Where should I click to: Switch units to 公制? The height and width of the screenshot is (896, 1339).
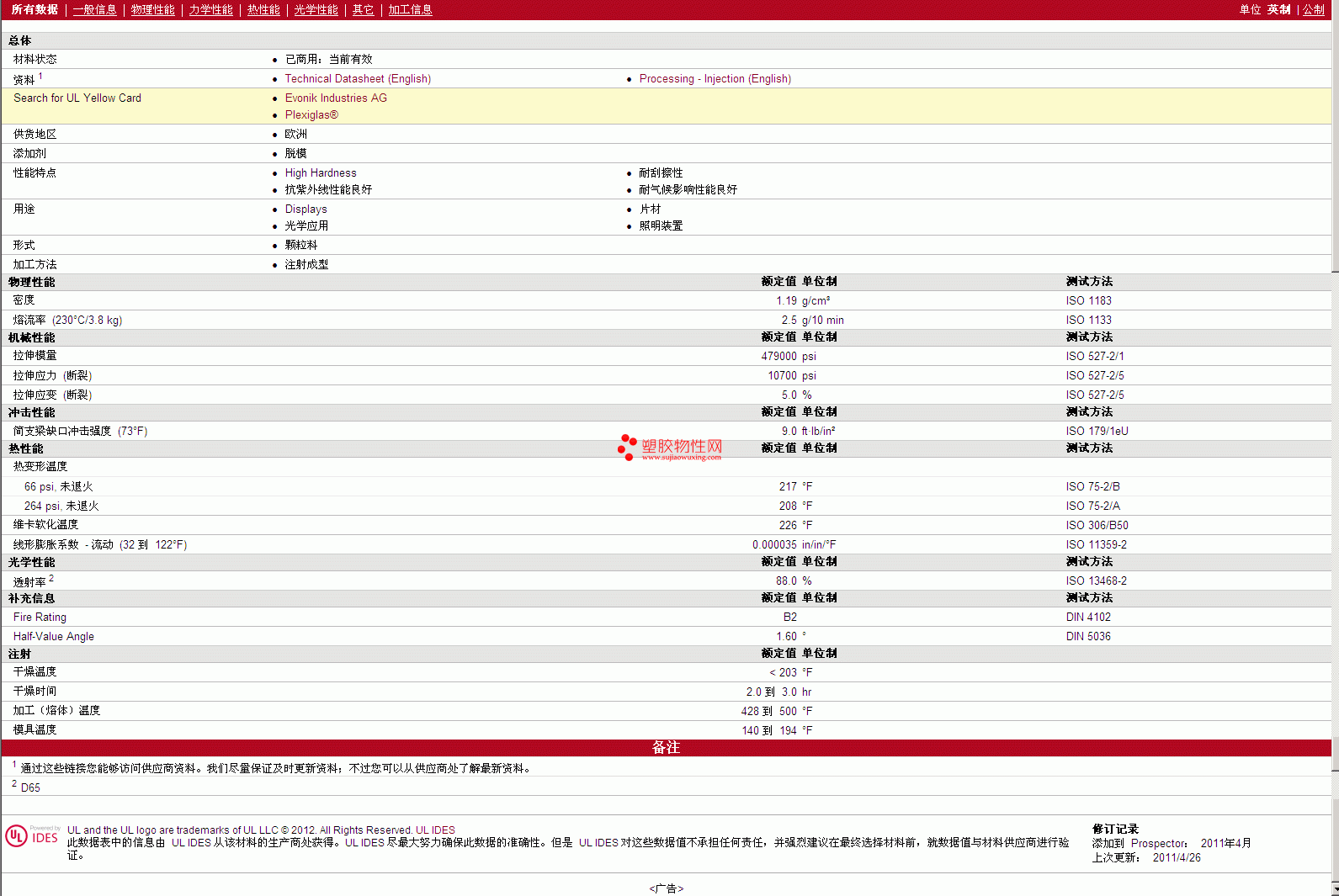(x=1314, y=9)
